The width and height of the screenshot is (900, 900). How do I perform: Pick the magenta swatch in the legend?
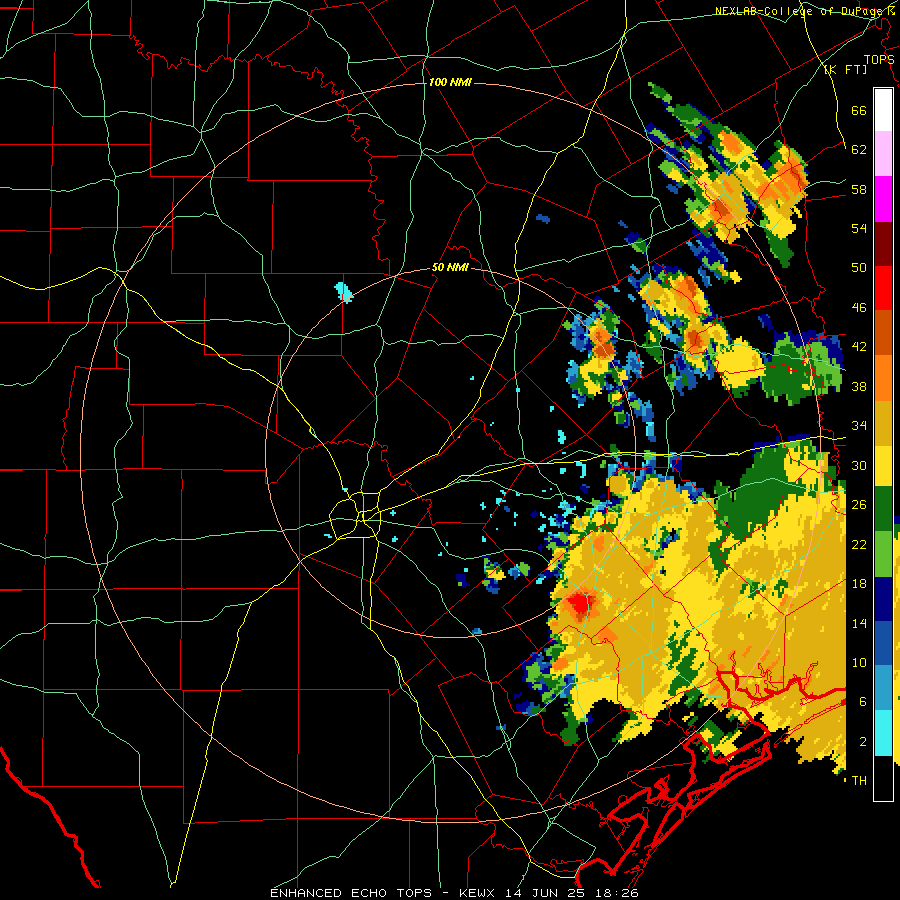pyautogui.click(x=883, y=199)
